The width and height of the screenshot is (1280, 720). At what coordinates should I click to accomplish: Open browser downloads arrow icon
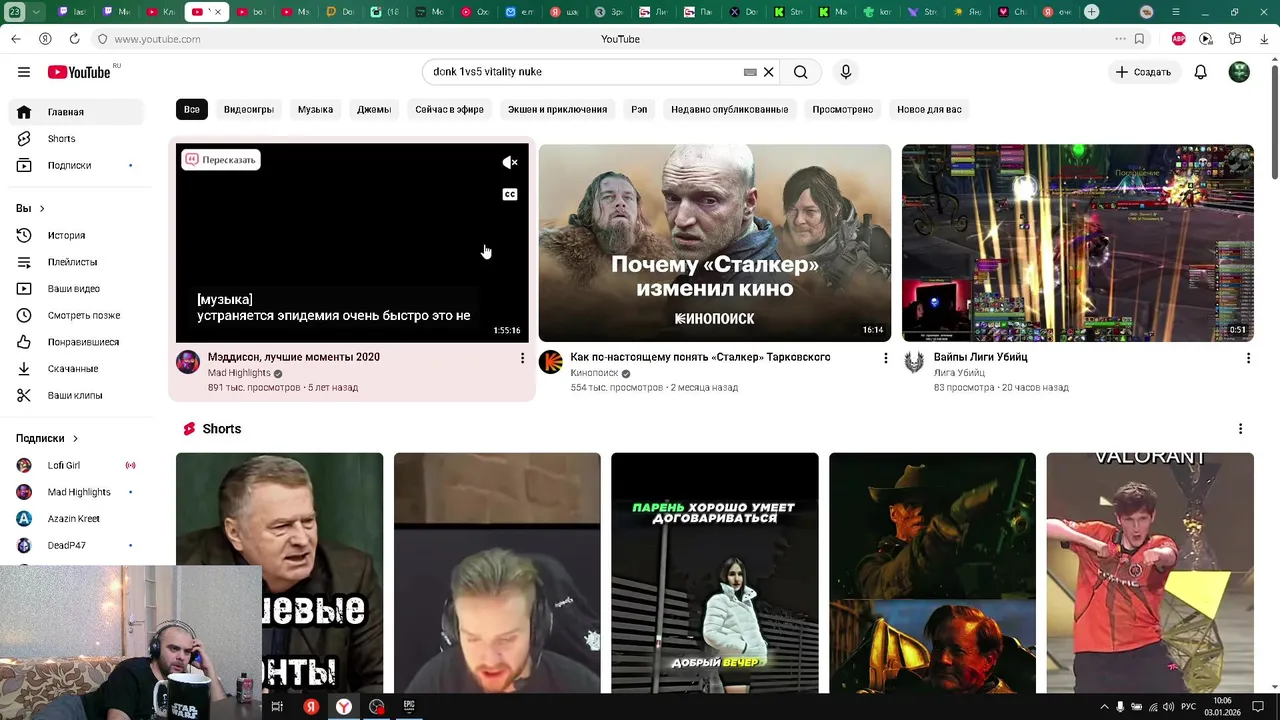1264,39
